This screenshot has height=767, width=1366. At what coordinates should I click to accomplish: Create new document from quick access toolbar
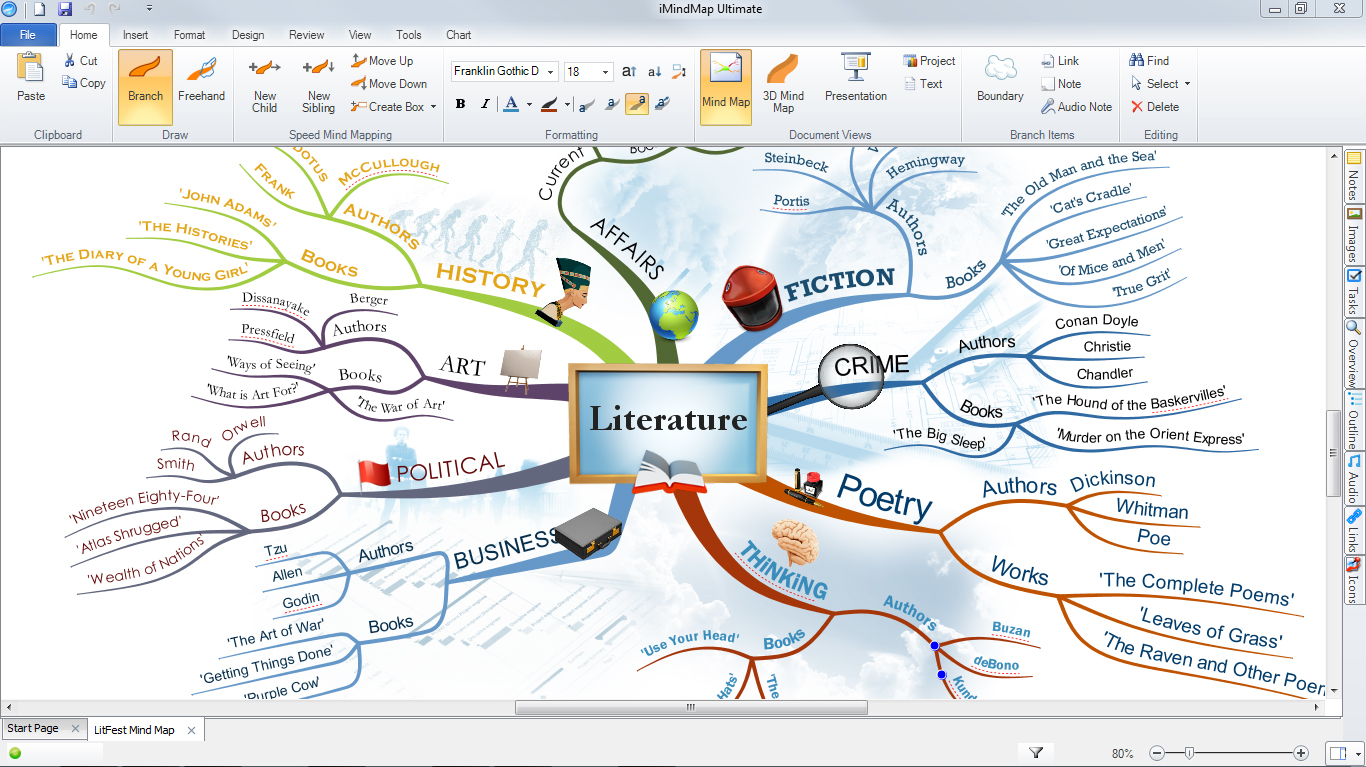[39, 9]
